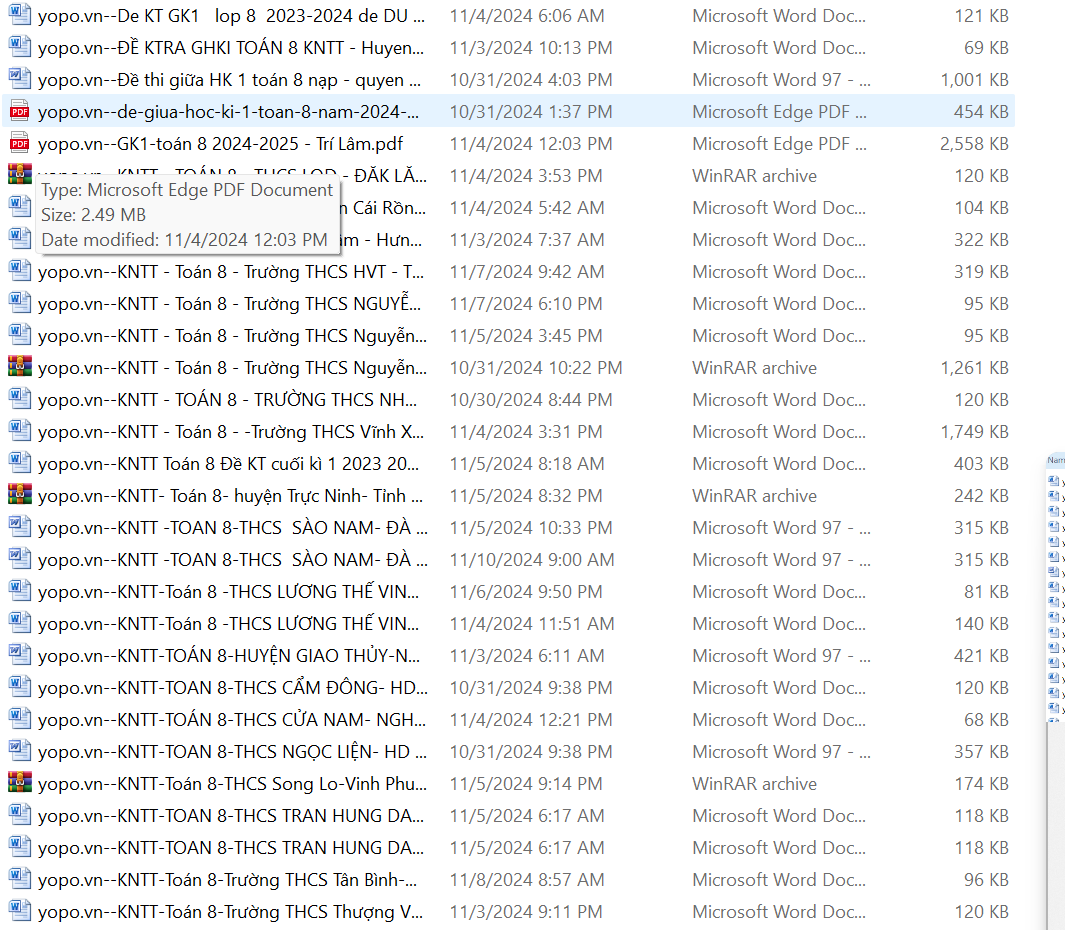Click the PDF icon for de-giua-hoc-ki-1-toan-8 file
This screenshot has width=1065, height=930.
point(19,112)
